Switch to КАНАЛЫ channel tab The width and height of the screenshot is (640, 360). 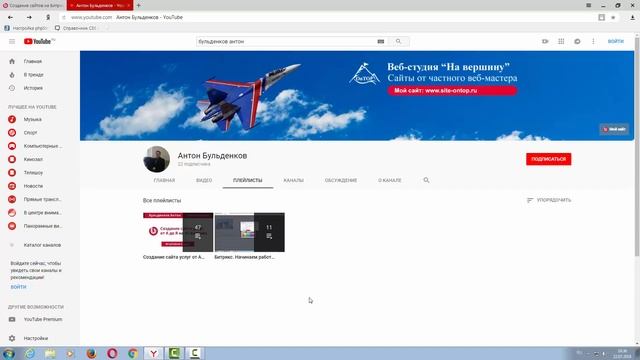pos(293,180)
